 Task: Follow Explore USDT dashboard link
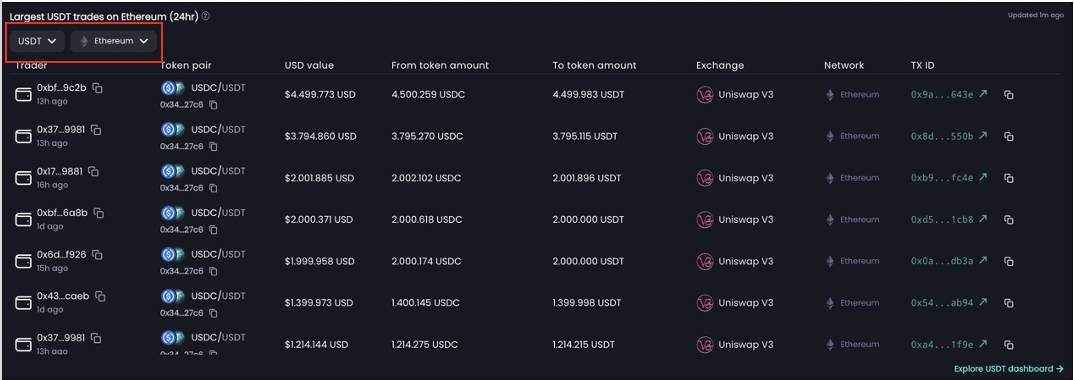click(x=1009, y=369)
